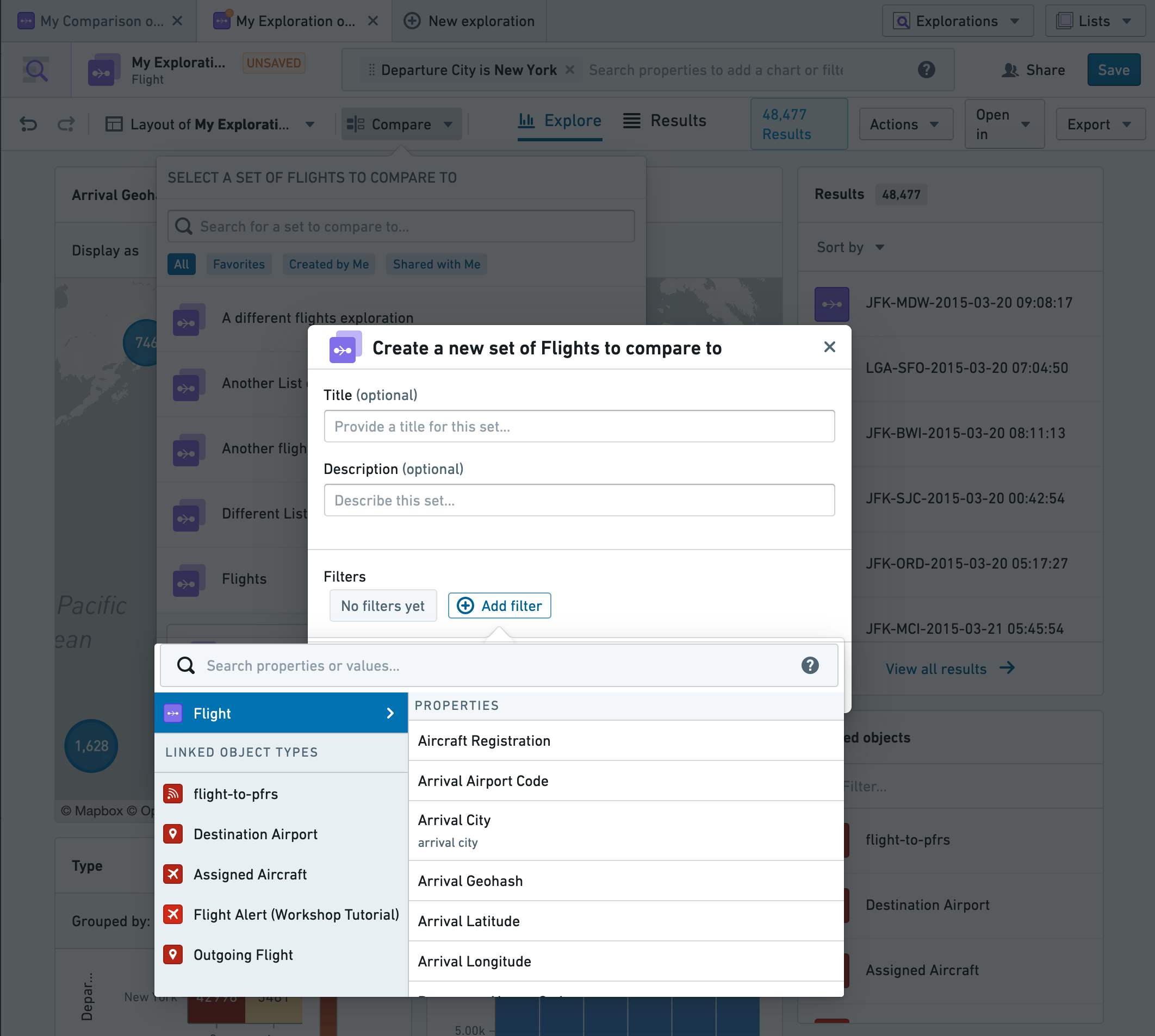Click the magnifier search icon at top left
This screenshot has height=1036, width=1155.
[x=36, y=70]
